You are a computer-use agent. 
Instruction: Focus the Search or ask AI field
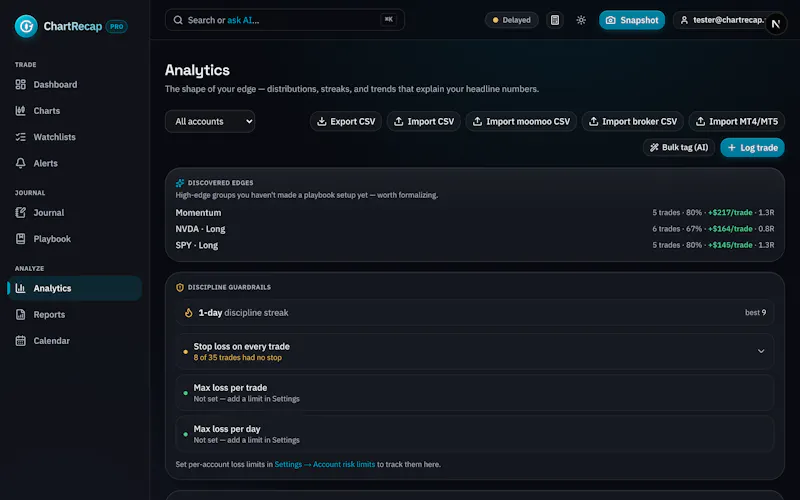(x=285, y=20)
